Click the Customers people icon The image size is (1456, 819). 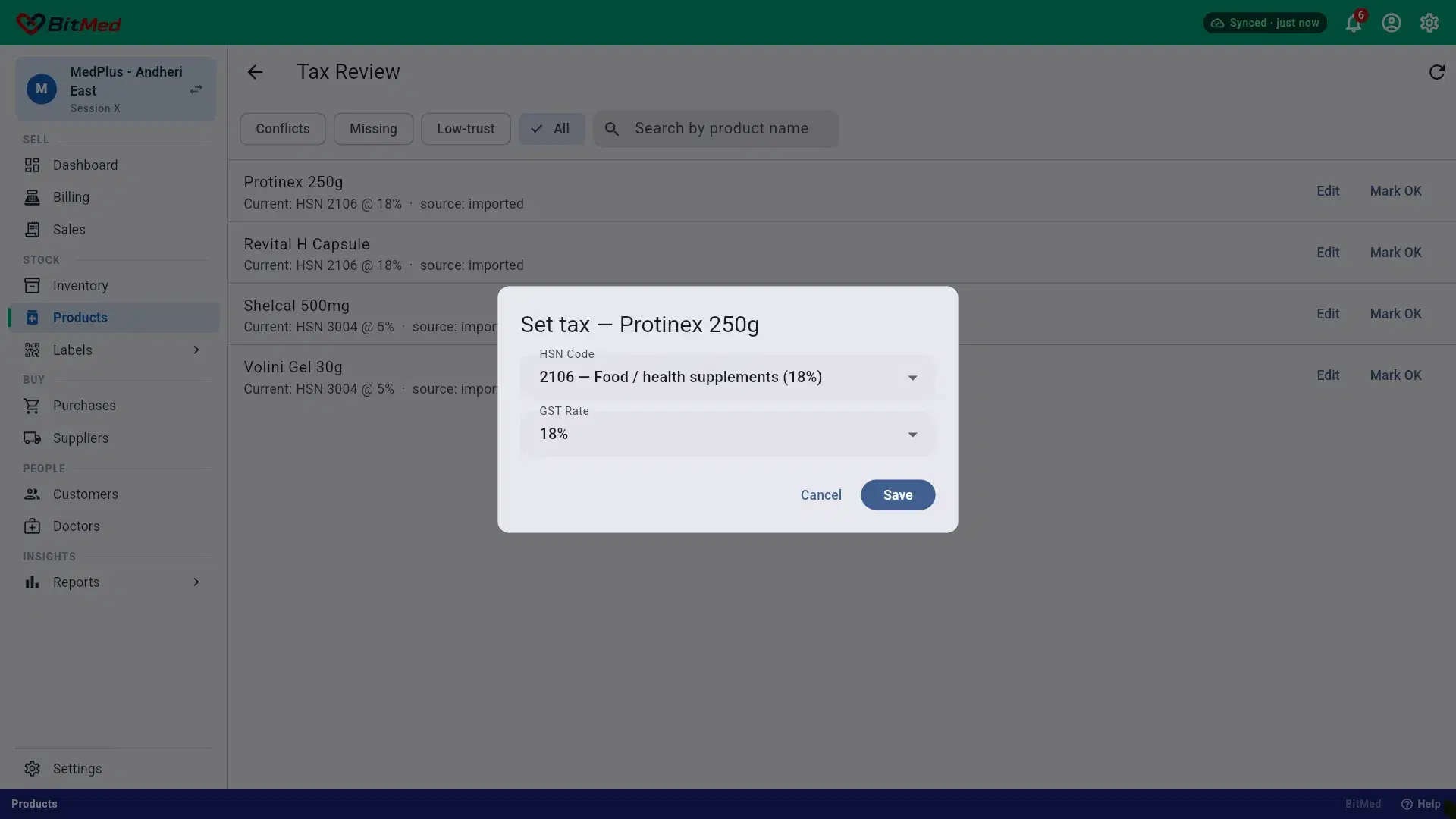point(32,494)
